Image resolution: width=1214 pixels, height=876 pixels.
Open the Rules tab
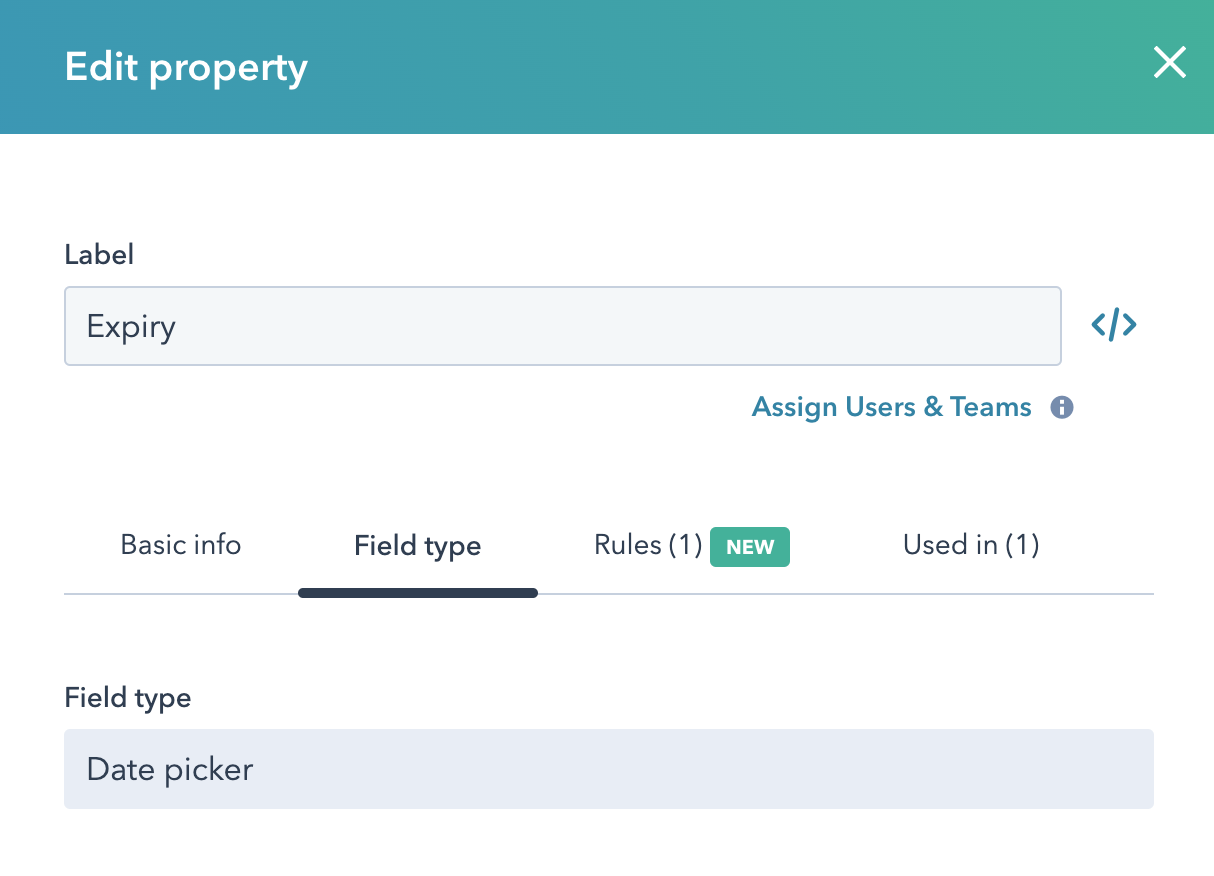tap(647, 545)
